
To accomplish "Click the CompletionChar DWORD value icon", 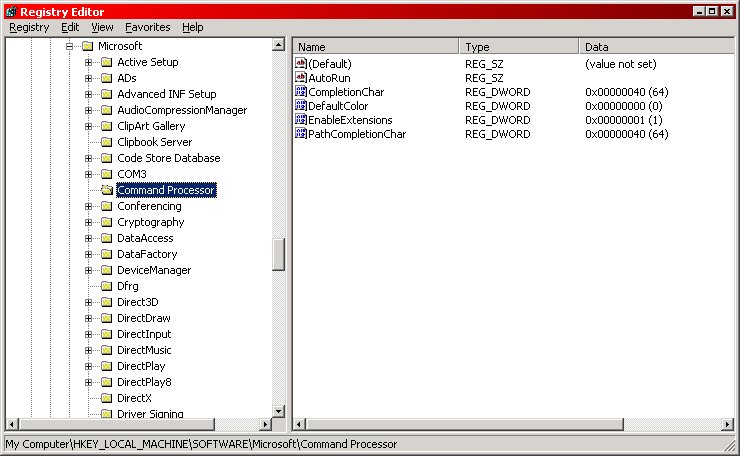I will point(301,92).
